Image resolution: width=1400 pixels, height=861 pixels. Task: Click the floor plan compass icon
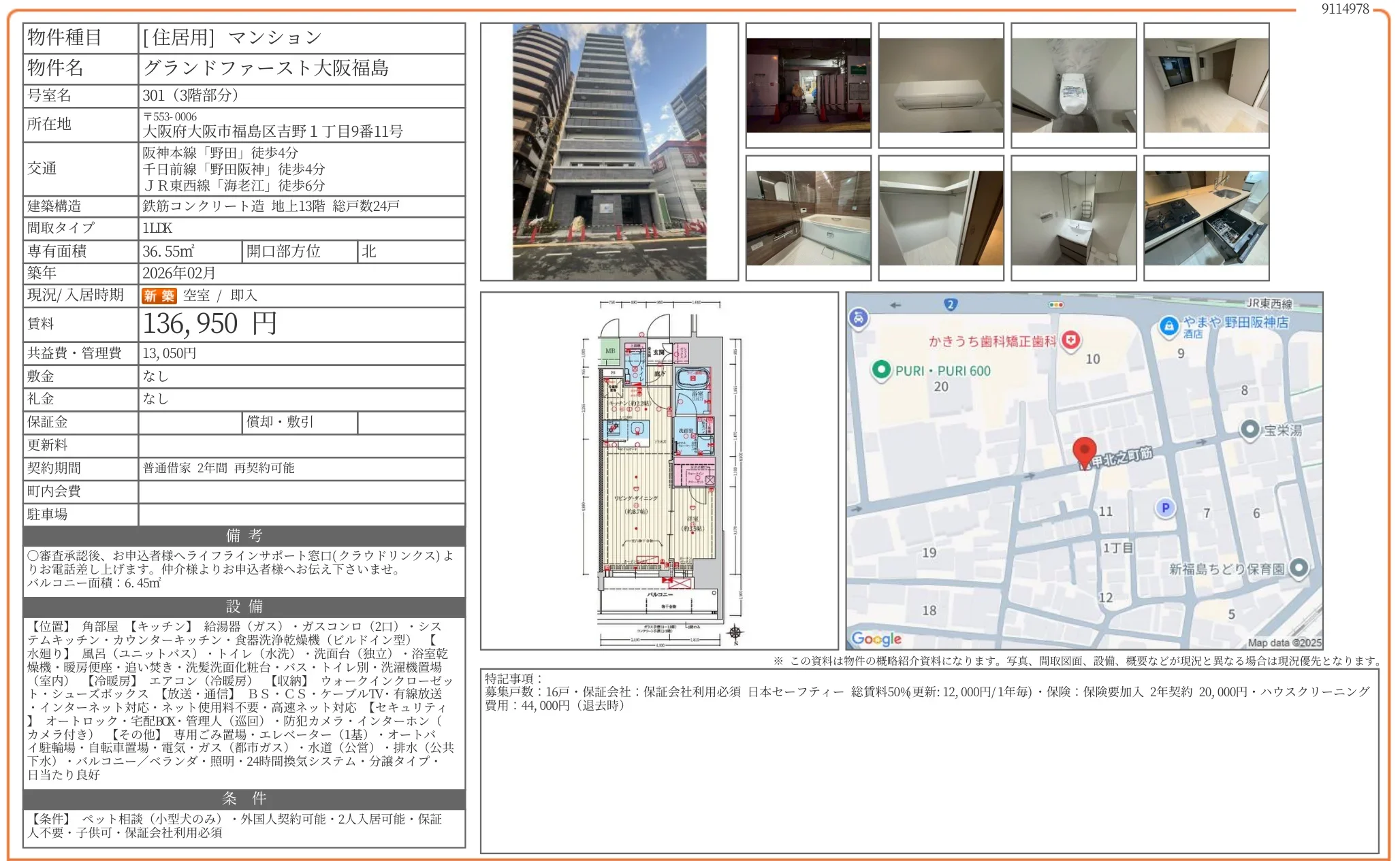click(735, 632)
